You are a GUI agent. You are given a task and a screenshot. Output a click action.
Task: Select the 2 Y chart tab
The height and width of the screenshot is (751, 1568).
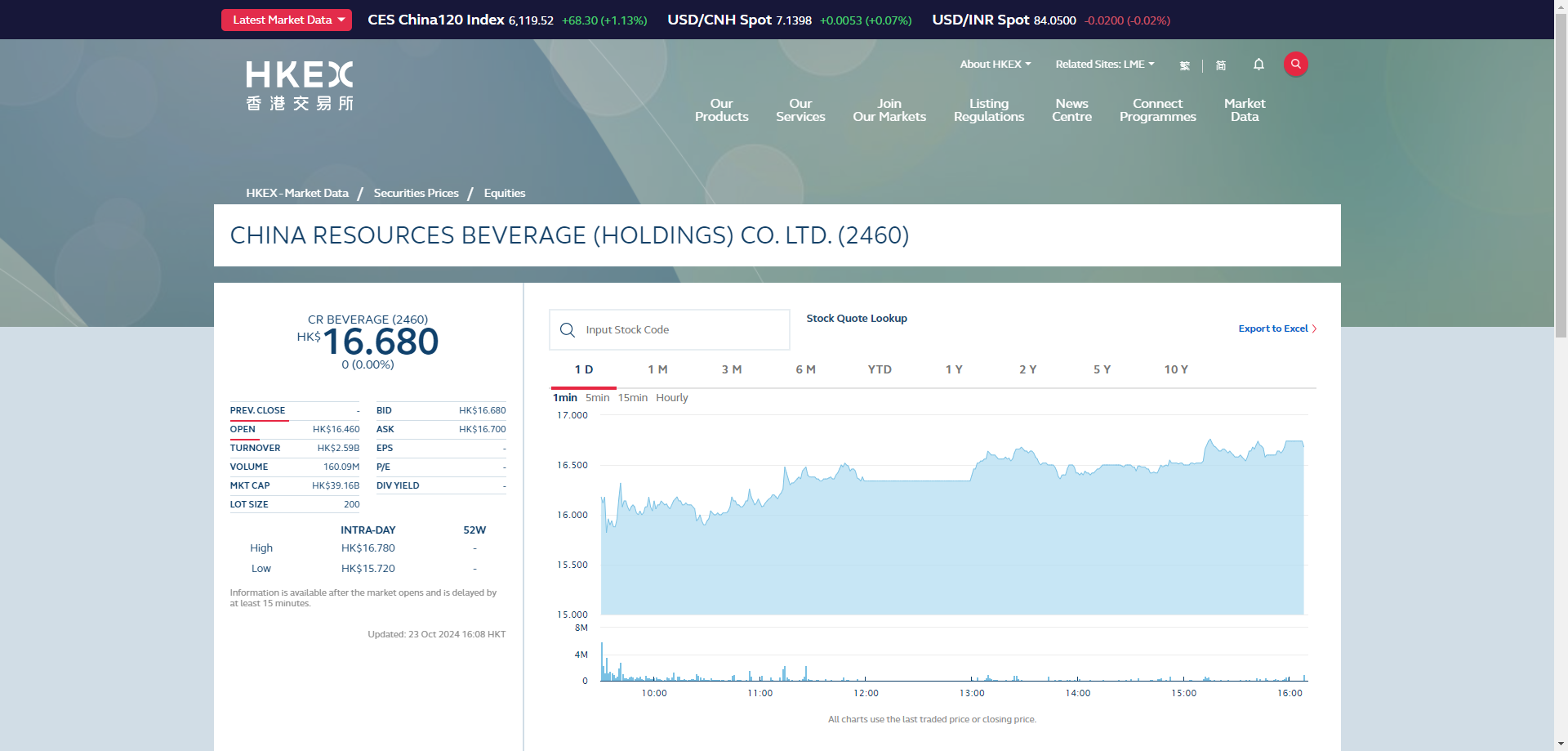[x=1027, y=369]
